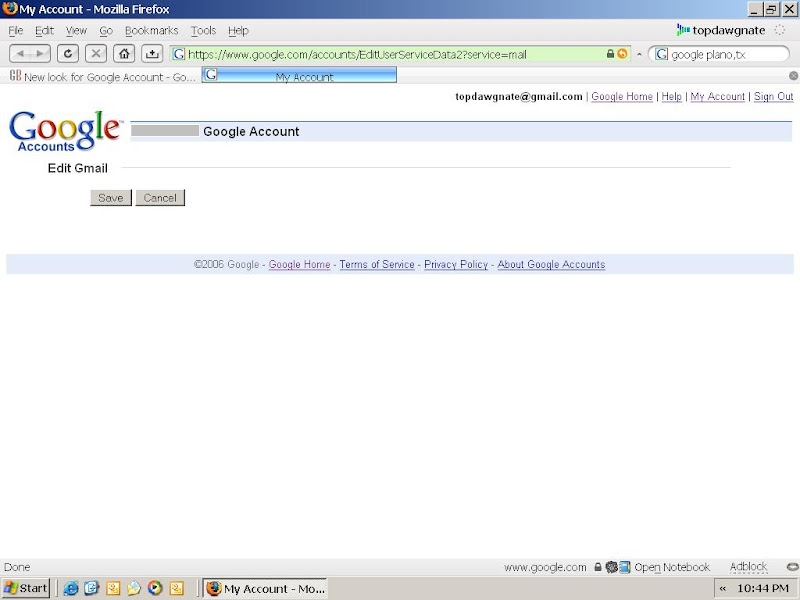Click the status bar padlock security icon
The image size is (800, 600).
[598, 567]
